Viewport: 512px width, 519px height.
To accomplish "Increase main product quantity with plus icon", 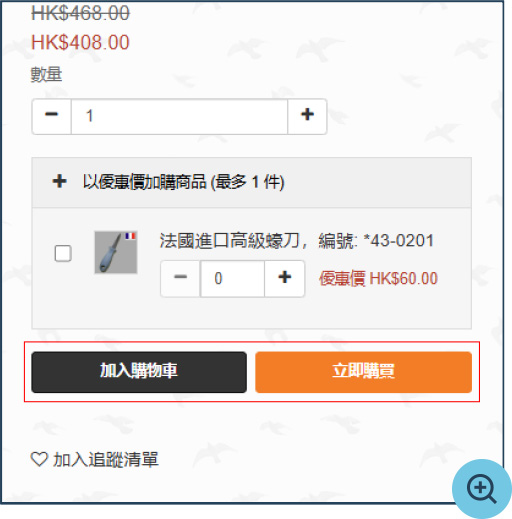I will pyautogui.click(x=307, y=116).
